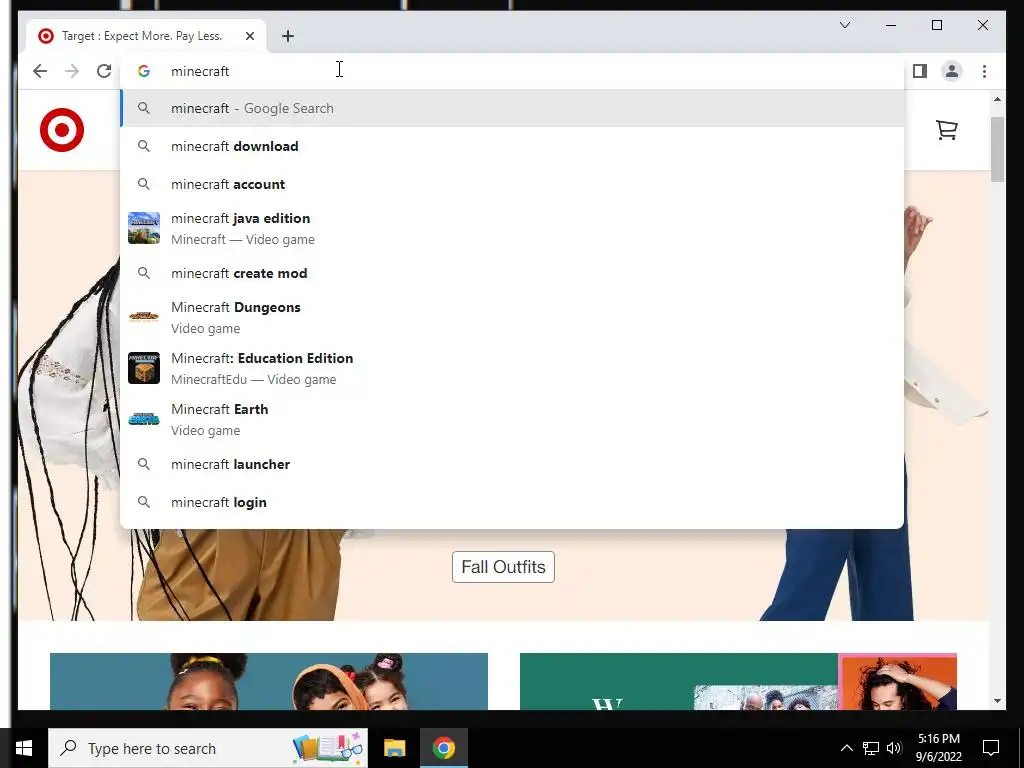
Task: Click the Fall Outfits button
Action: pyautogui.click(x=503, y=567)
